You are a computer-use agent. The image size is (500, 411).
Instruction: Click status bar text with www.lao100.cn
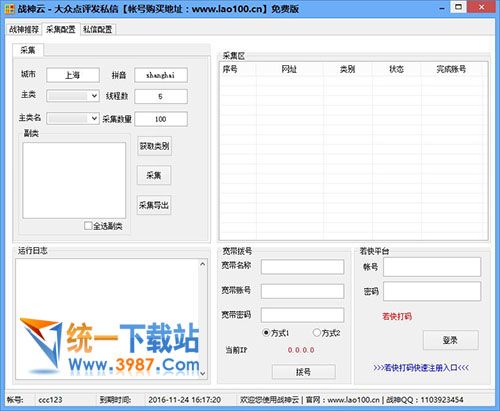352,400
